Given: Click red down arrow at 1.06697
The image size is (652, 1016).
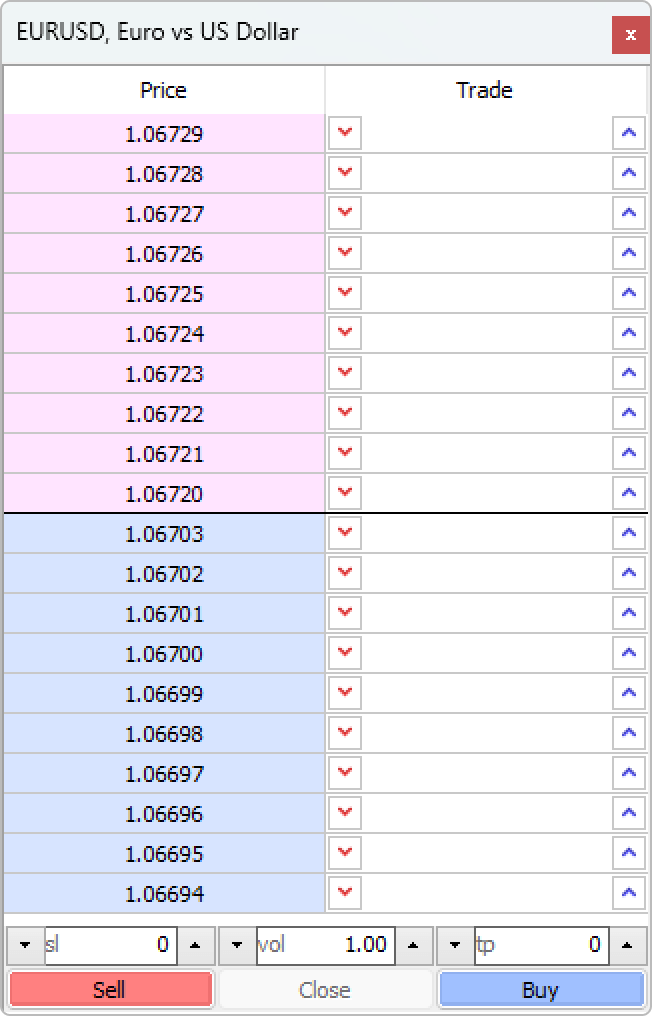Looking at the screenshot, I should click(x=345, y=773).
